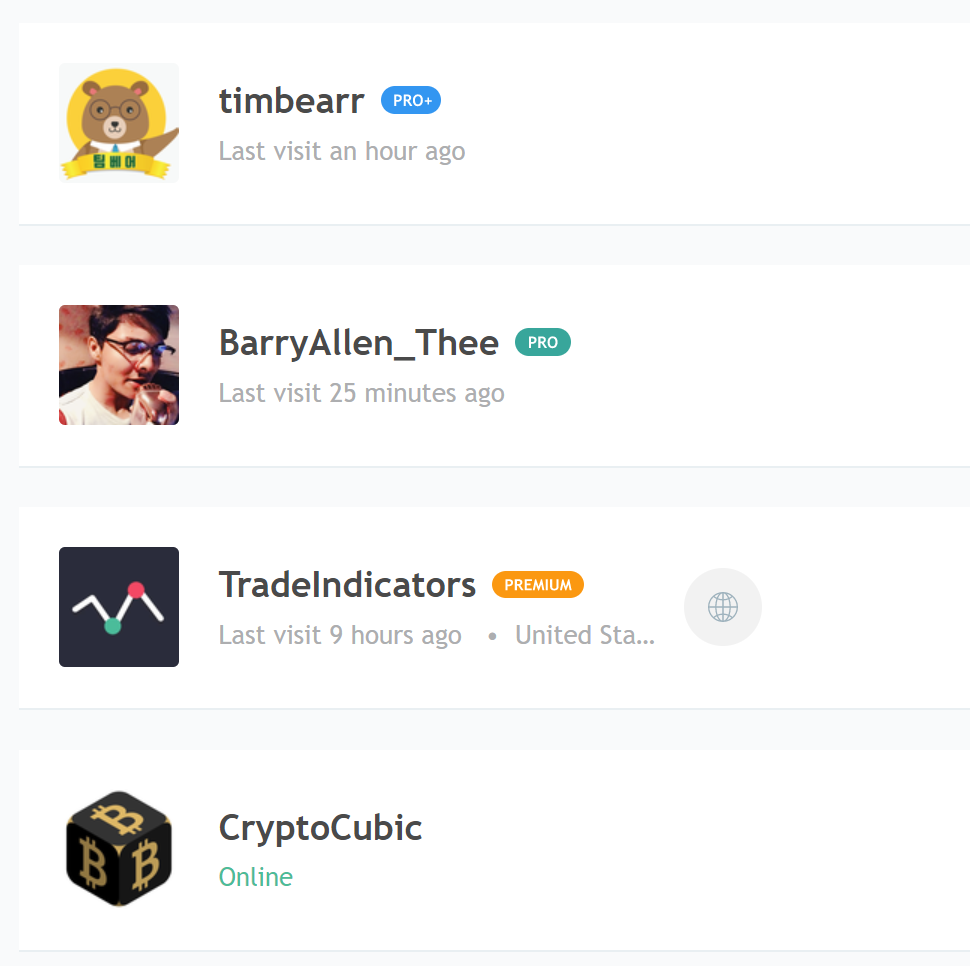Click the PRO badge next to BarryAllen_Thee
970x966 pixels.
542,342
